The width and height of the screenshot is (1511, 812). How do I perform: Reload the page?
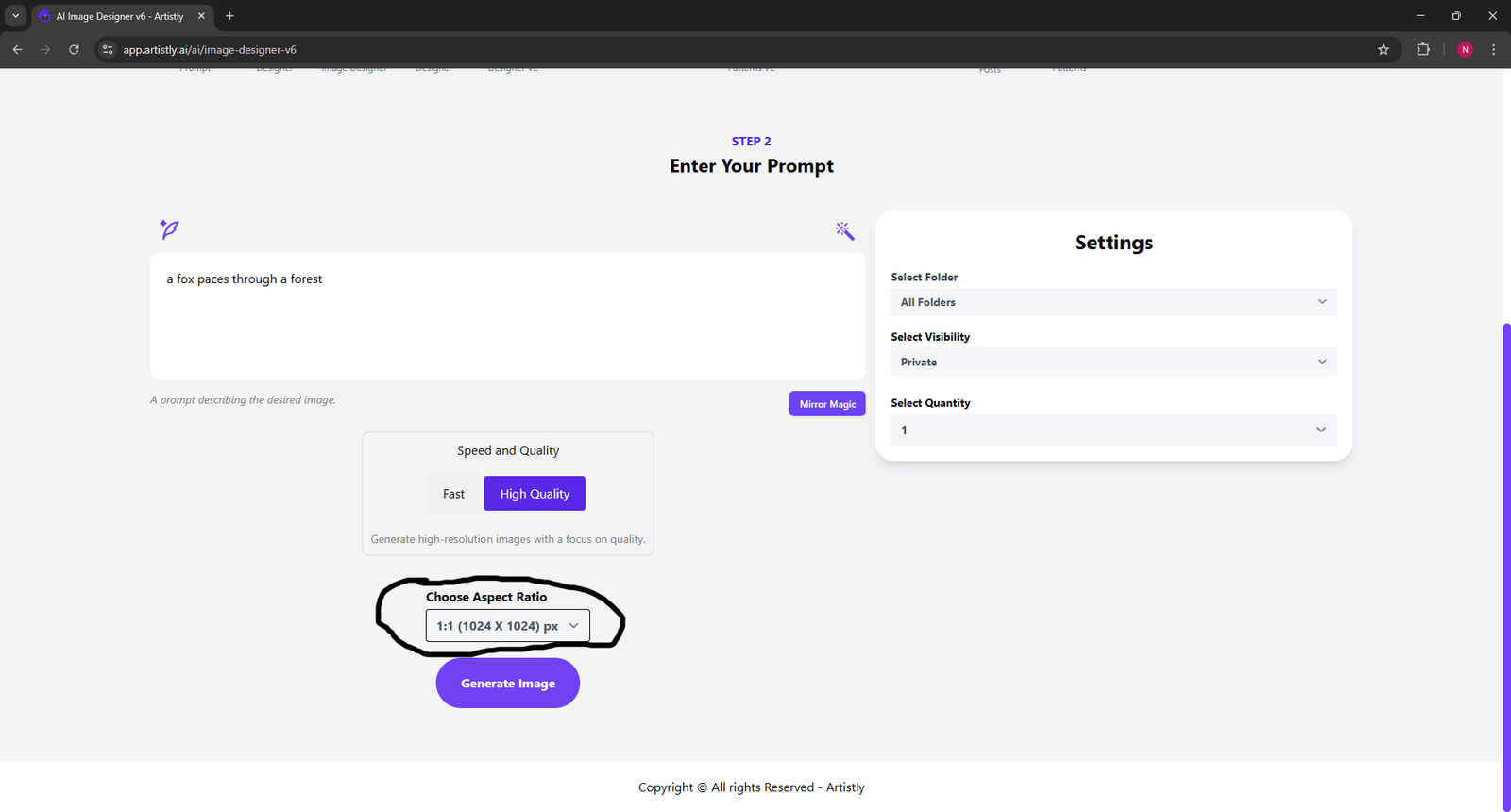[74, 50]
